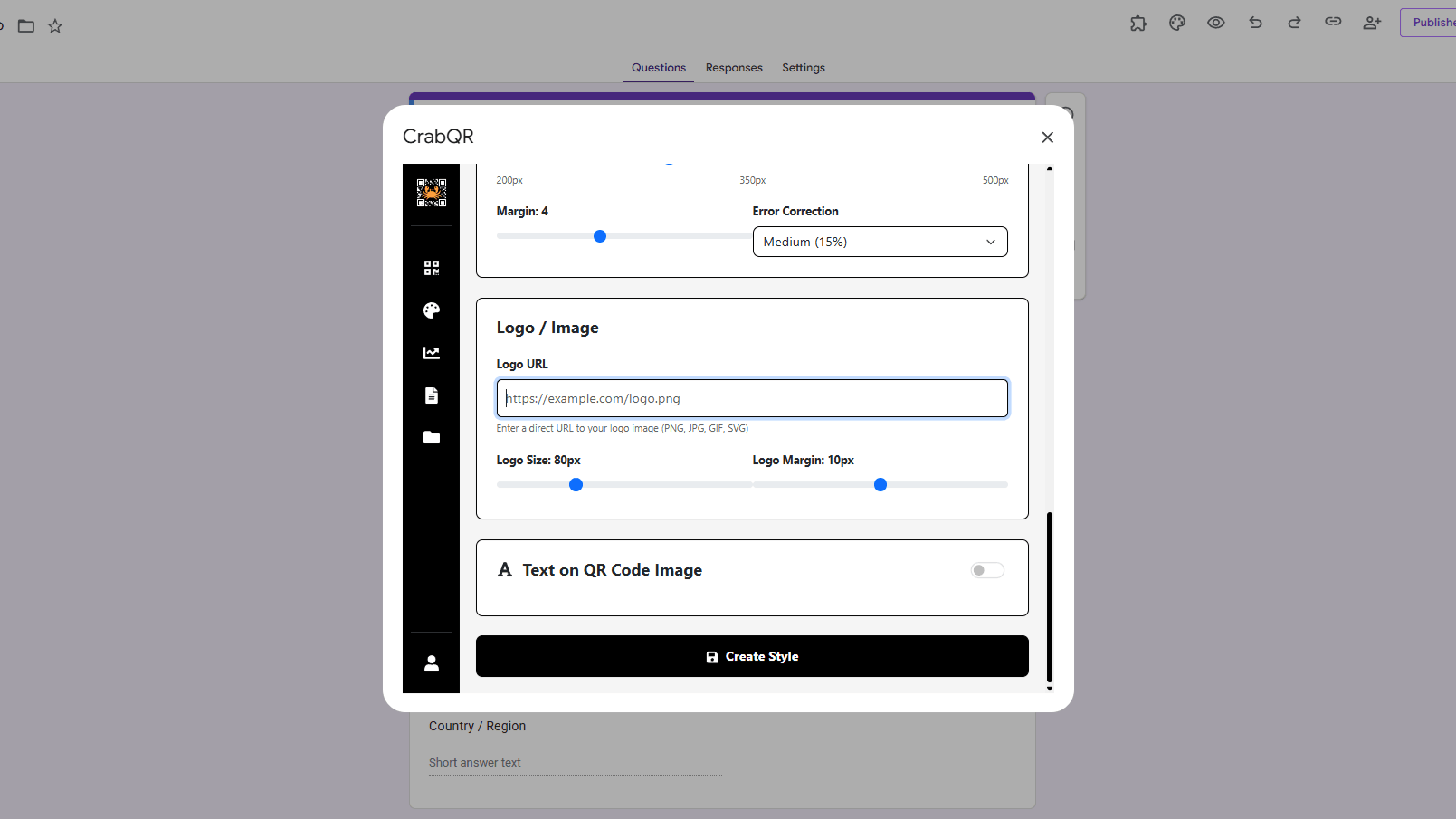Click the account icon at sidebar bottom
1456x819 pixels.
[431, 663]
